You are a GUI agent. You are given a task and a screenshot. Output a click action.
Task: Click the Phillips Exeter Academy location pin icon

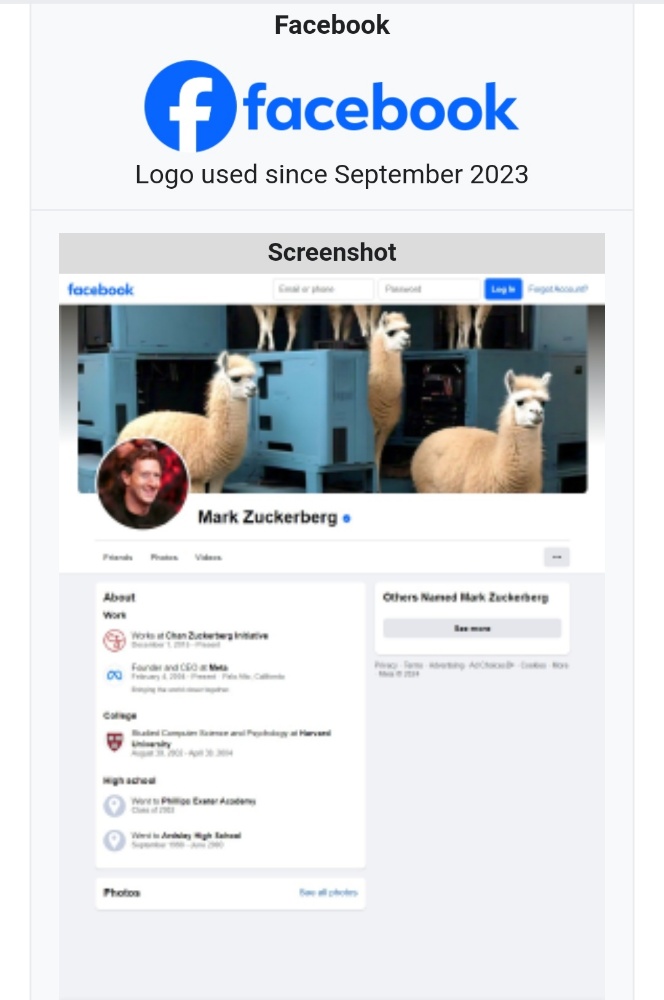point(114,805)
